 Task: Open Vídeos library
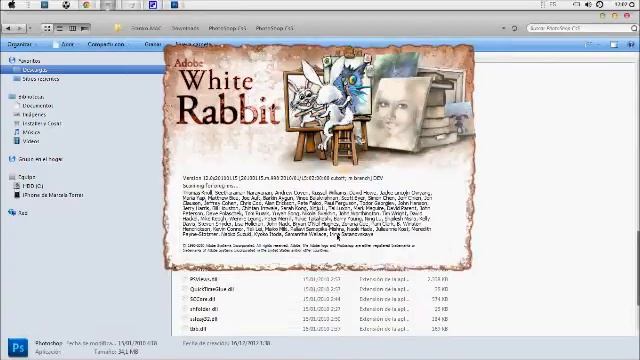click(x=31, y=141)
